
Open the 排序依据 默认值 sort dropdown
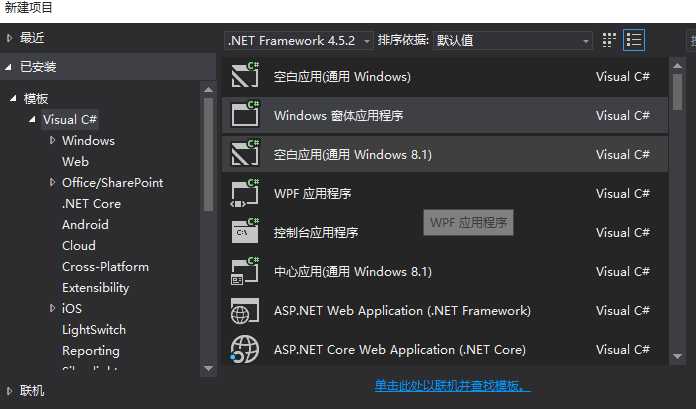point(512,41)
